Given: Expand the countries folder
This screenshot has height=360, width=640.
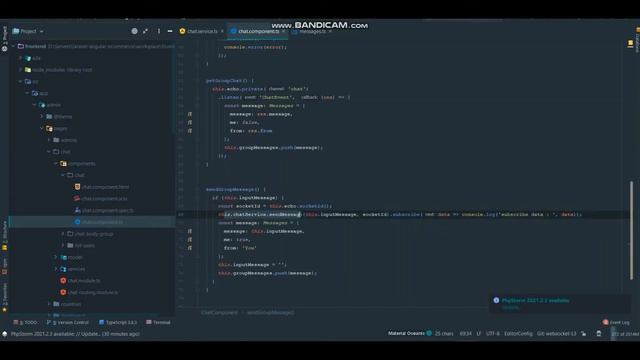Looking at the screenshot, I should (x=49, y=304).
